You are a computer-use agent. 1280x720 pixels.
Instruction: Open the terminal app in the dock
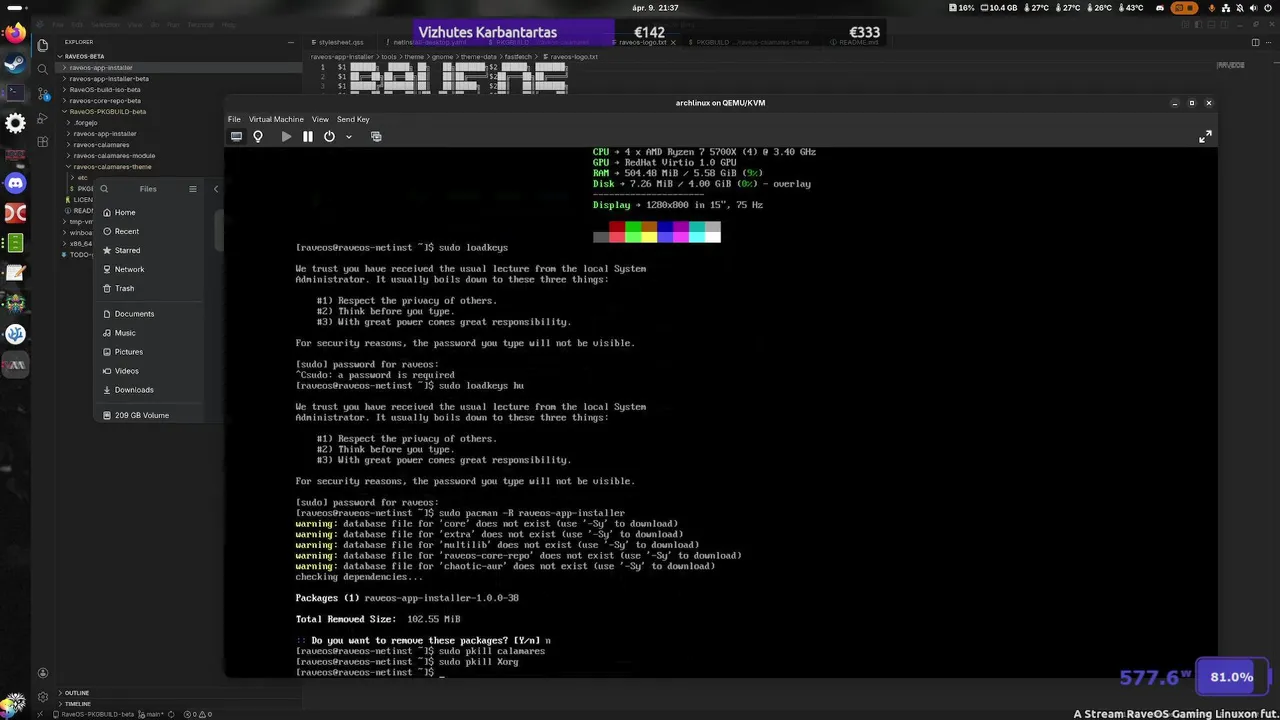coord(15,93)
